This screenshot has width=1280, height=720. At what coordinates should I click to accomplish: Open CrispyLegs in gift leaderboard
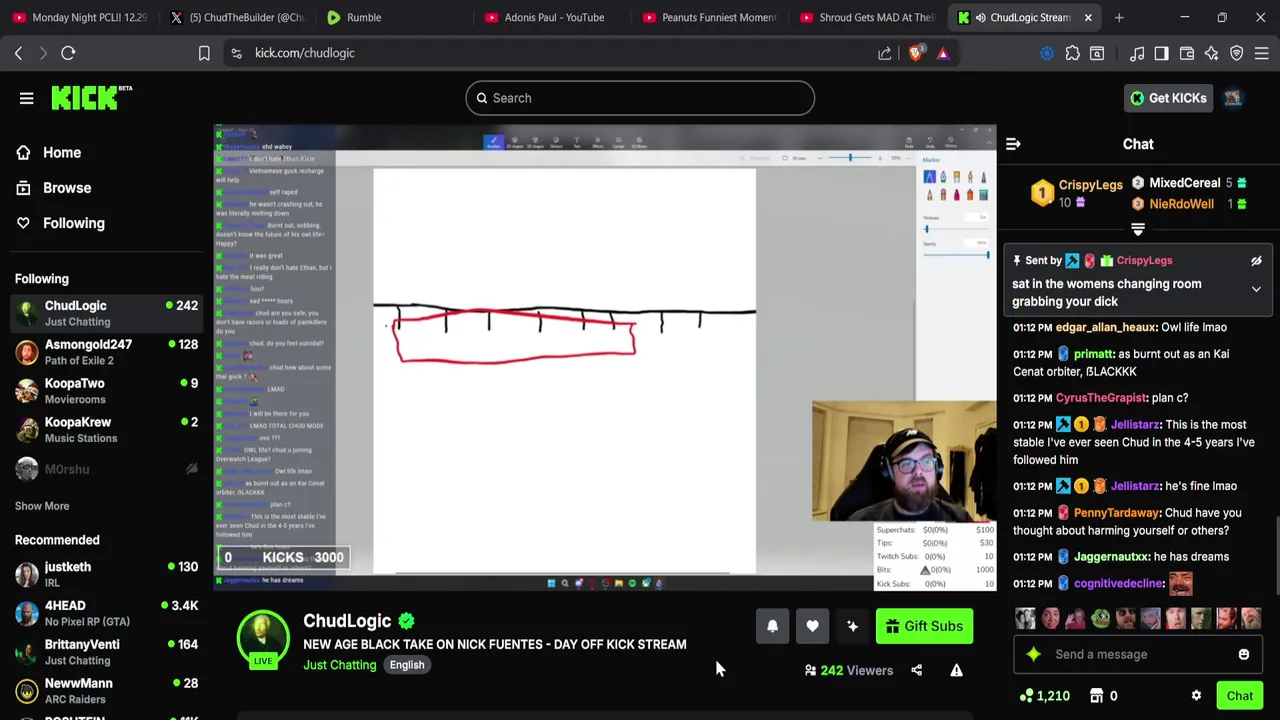[x=1090, y=185]
